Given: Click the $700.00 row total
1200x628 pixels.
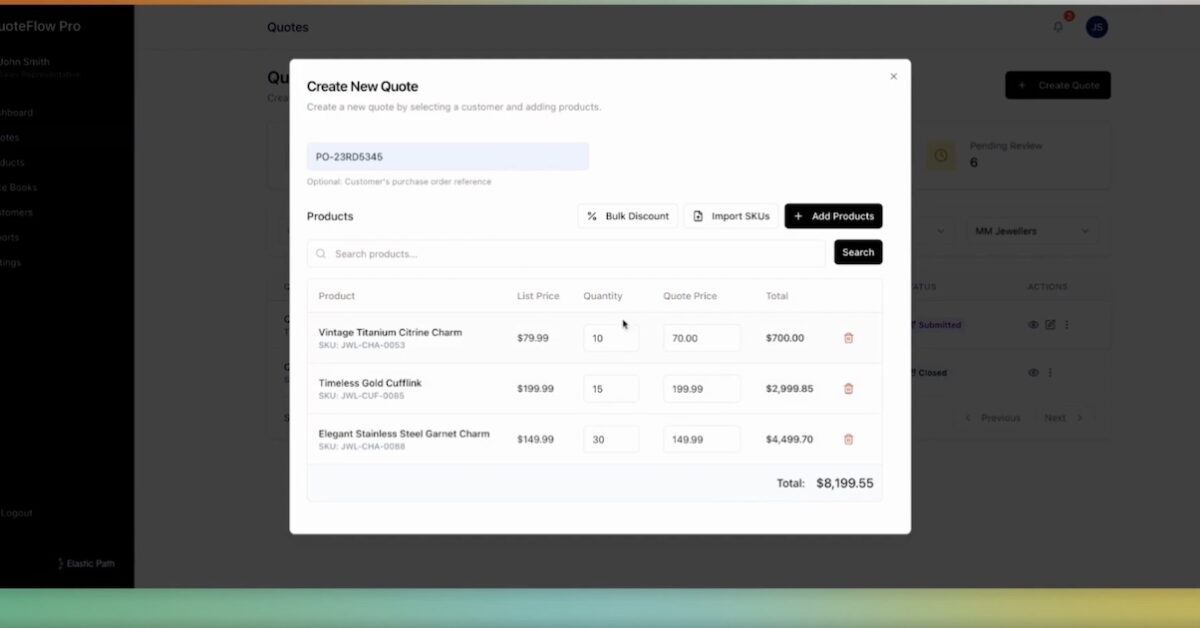Looking at the screenshot, I should tap(785, 338).
